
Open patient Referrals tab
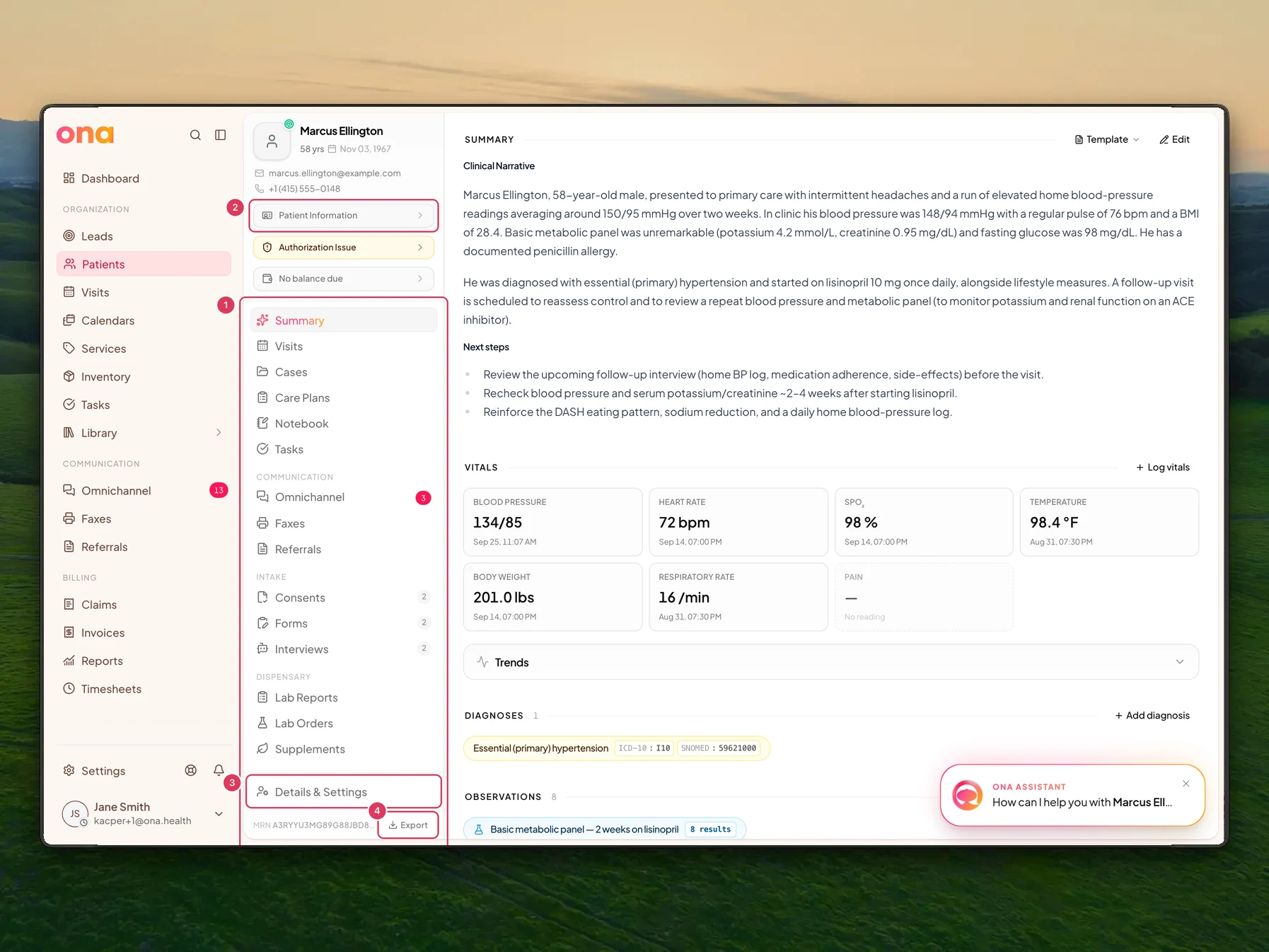343,549
